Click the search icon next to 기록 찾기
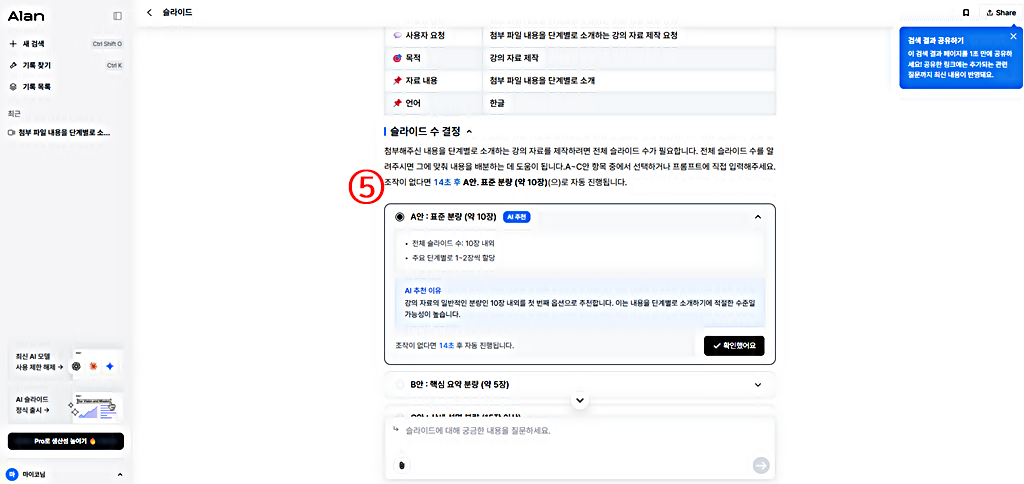This screenshot has width=1024, height=484. pyautogui.click(x=12, y=65)
